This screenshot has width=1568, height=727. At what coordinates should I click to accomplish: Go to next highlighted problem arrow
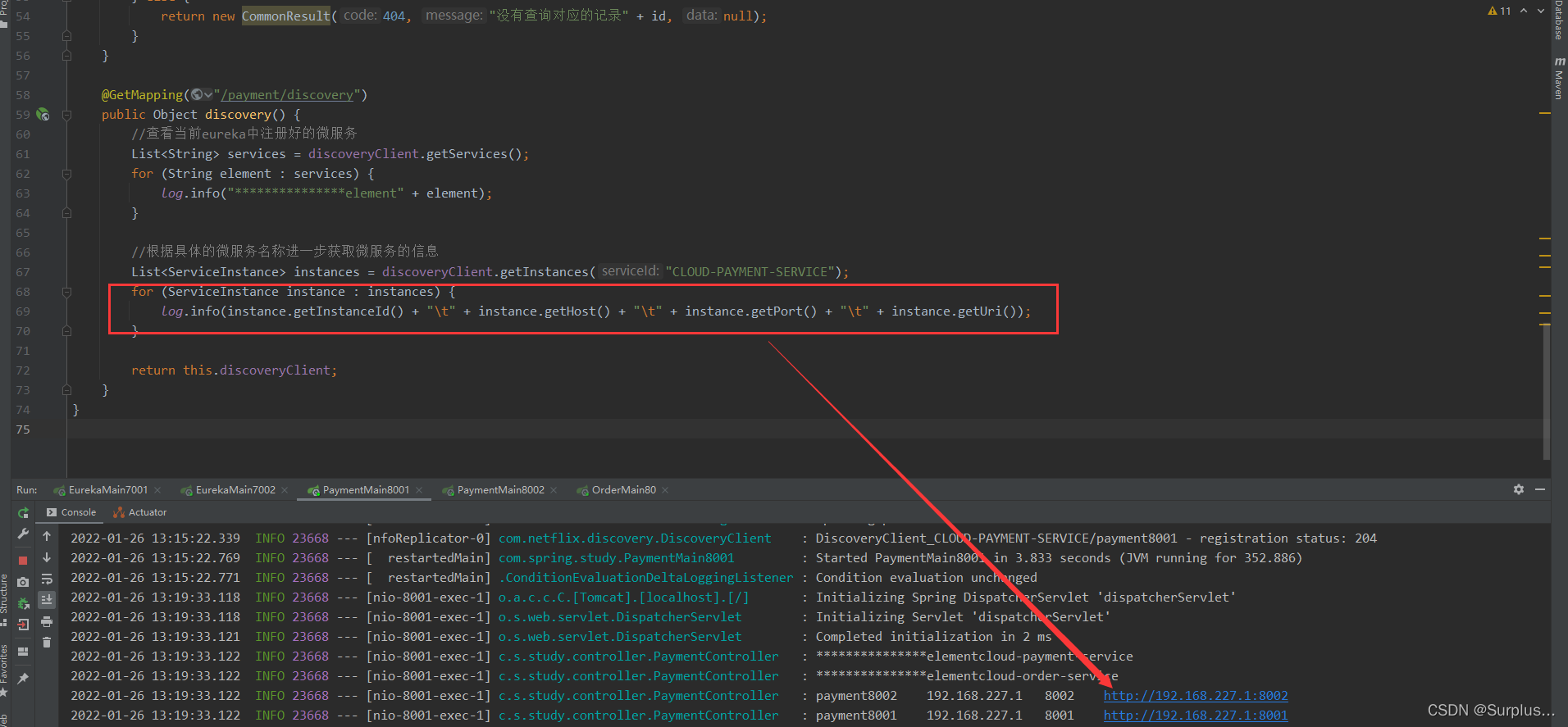pos(1540,11)
